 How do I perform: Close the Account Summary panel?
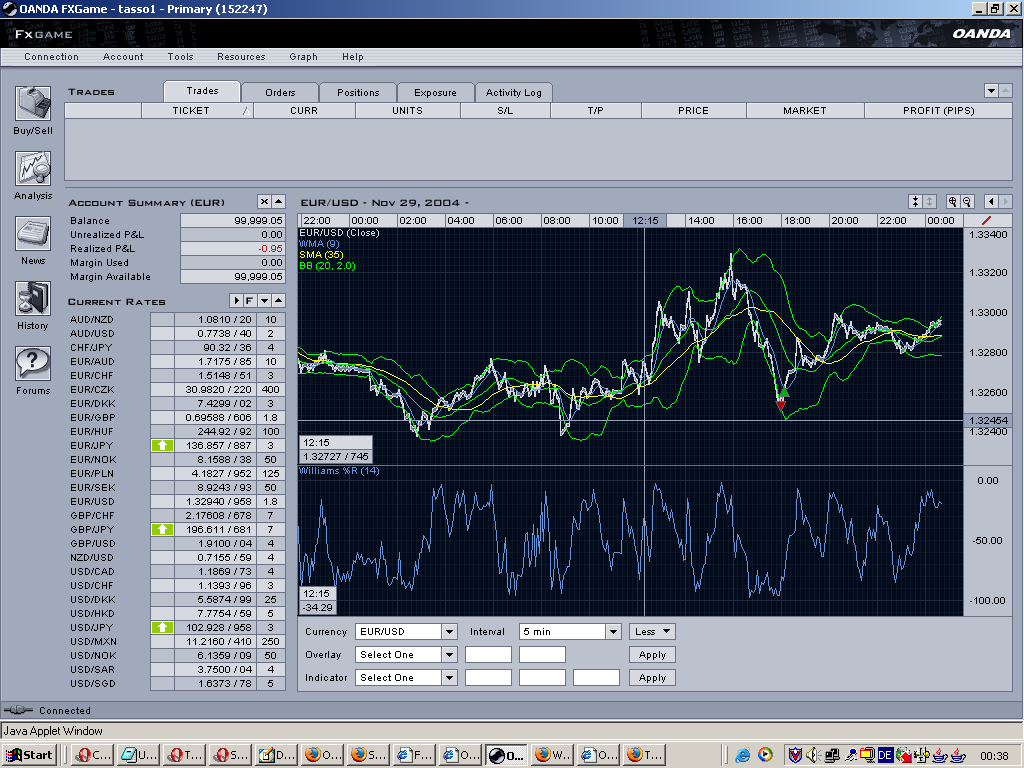(x=264, y=202)
